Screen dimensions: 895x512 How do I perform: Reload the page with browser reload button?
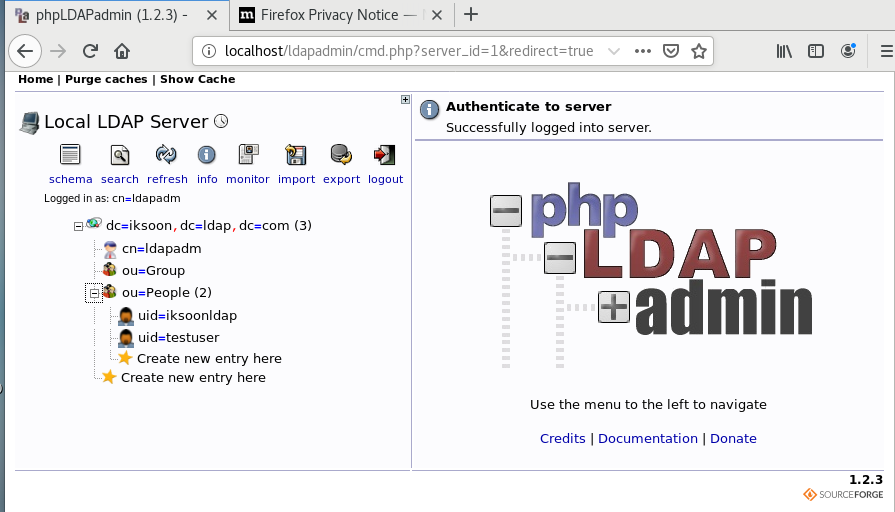(x=90, y=51)
